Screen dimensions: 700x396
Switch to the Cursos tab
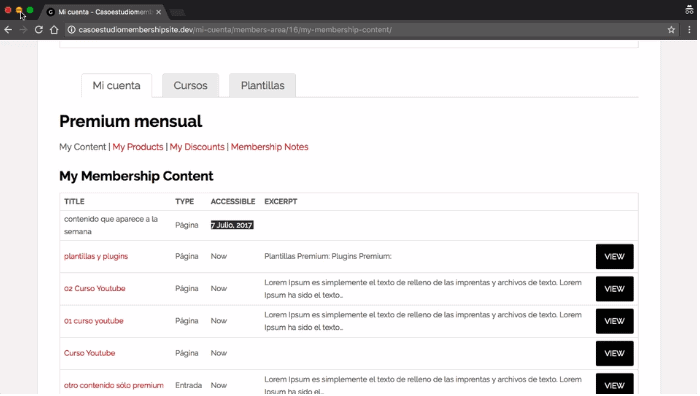[x=191, y=85]
